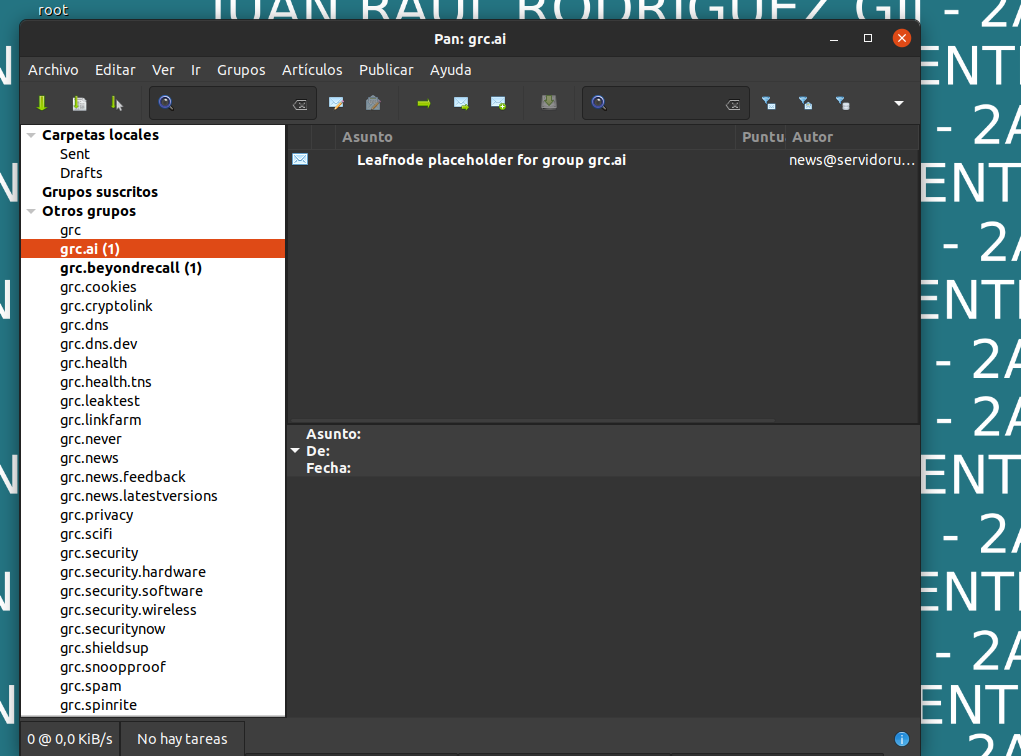Sort articles by Autor column header
The image size is (1021, 756).
tap(852, 137)
